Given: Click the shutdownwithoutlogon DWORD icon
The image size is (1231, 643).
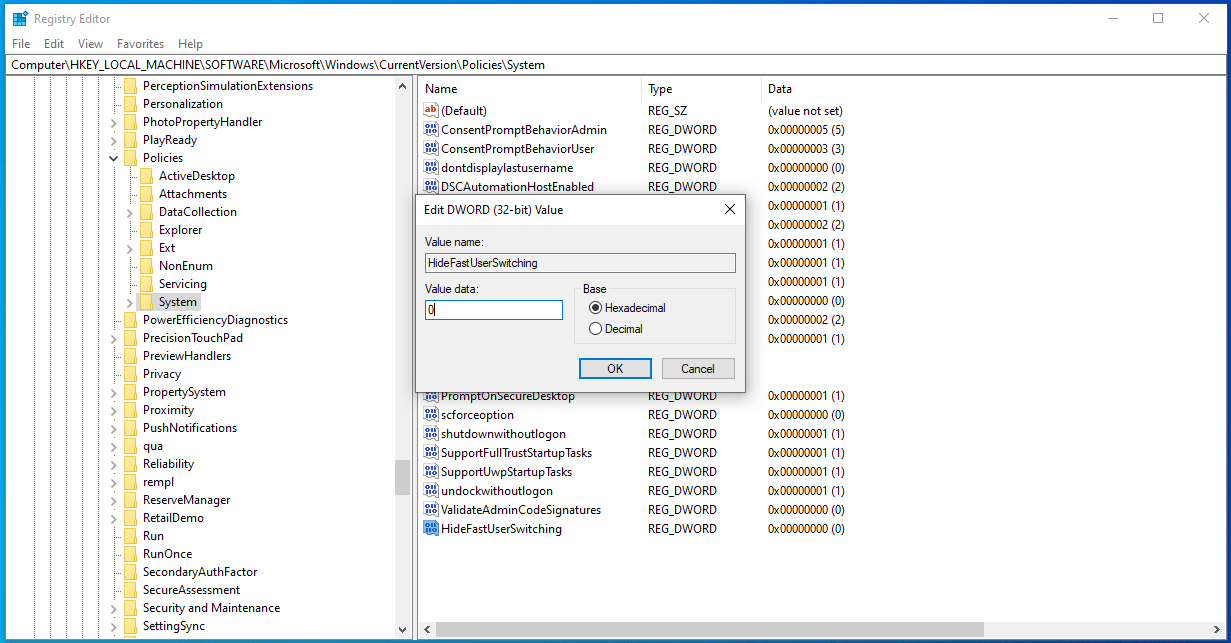Looking at the screenshot, I should click(431, 434).
